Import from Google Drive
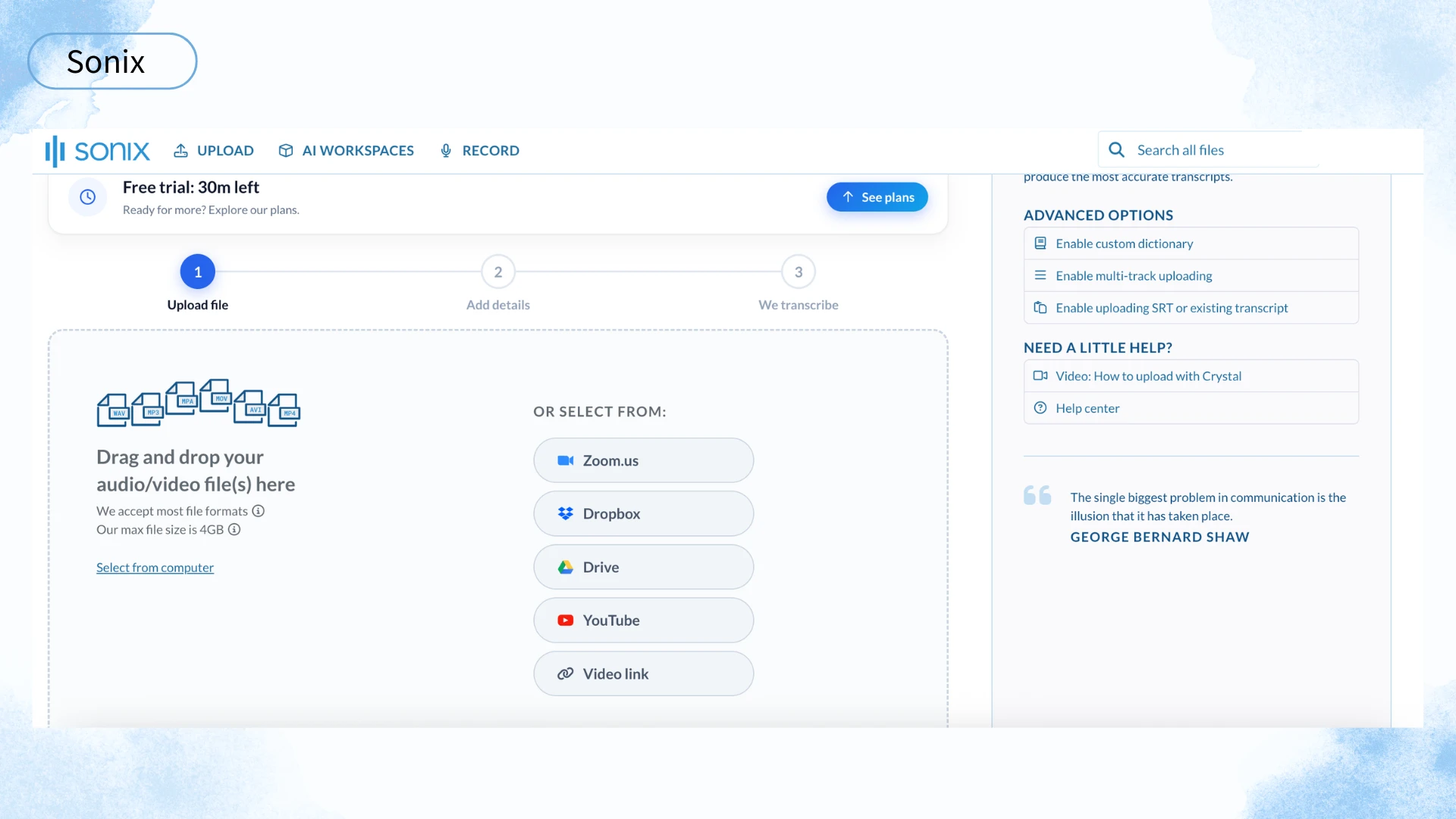1456x819 pixels. [644, 567]
